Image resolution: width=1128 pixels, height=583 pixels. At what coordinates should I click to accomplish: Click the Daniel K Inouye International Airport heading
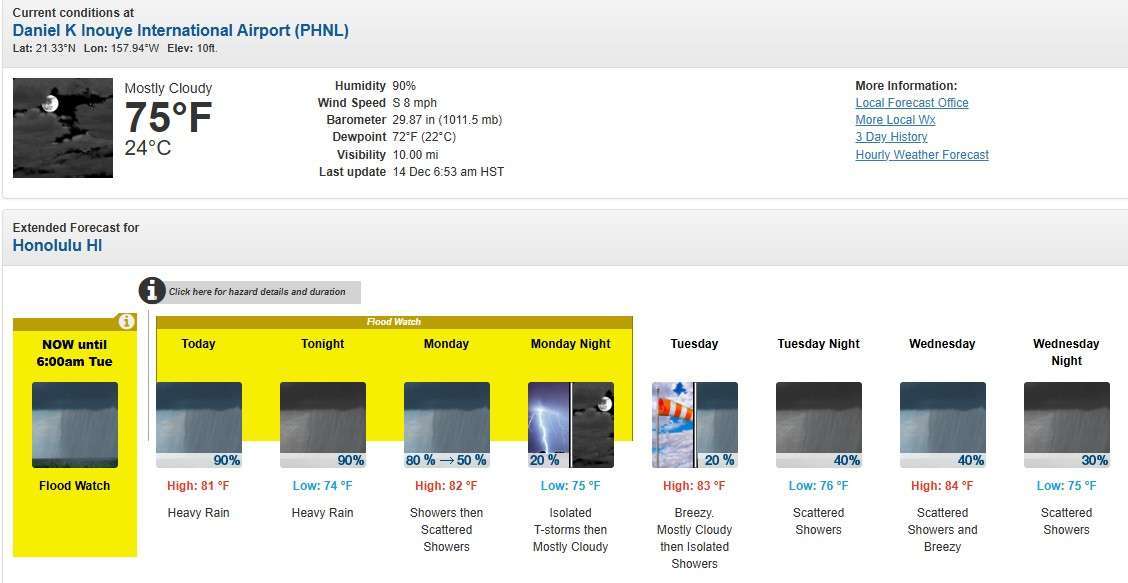point(180,31)
